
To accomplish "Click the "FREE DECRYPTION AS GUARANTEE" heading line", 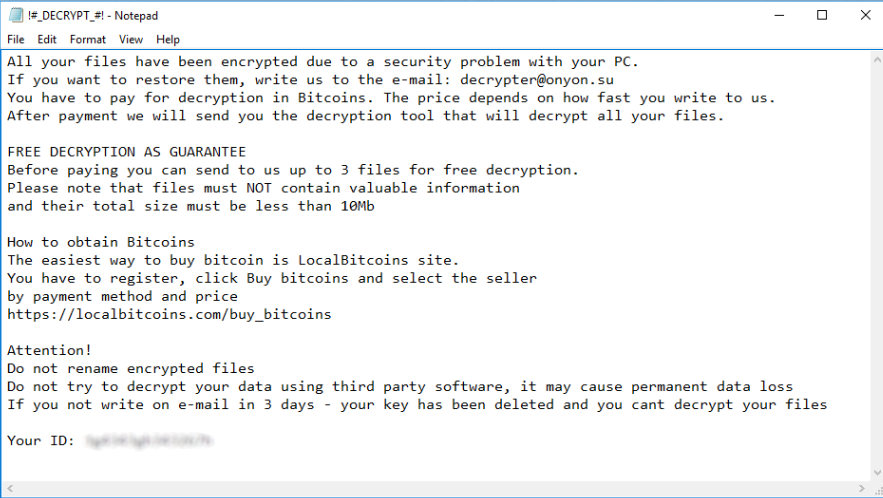I will pyautogui.click(x=126, y=152).
